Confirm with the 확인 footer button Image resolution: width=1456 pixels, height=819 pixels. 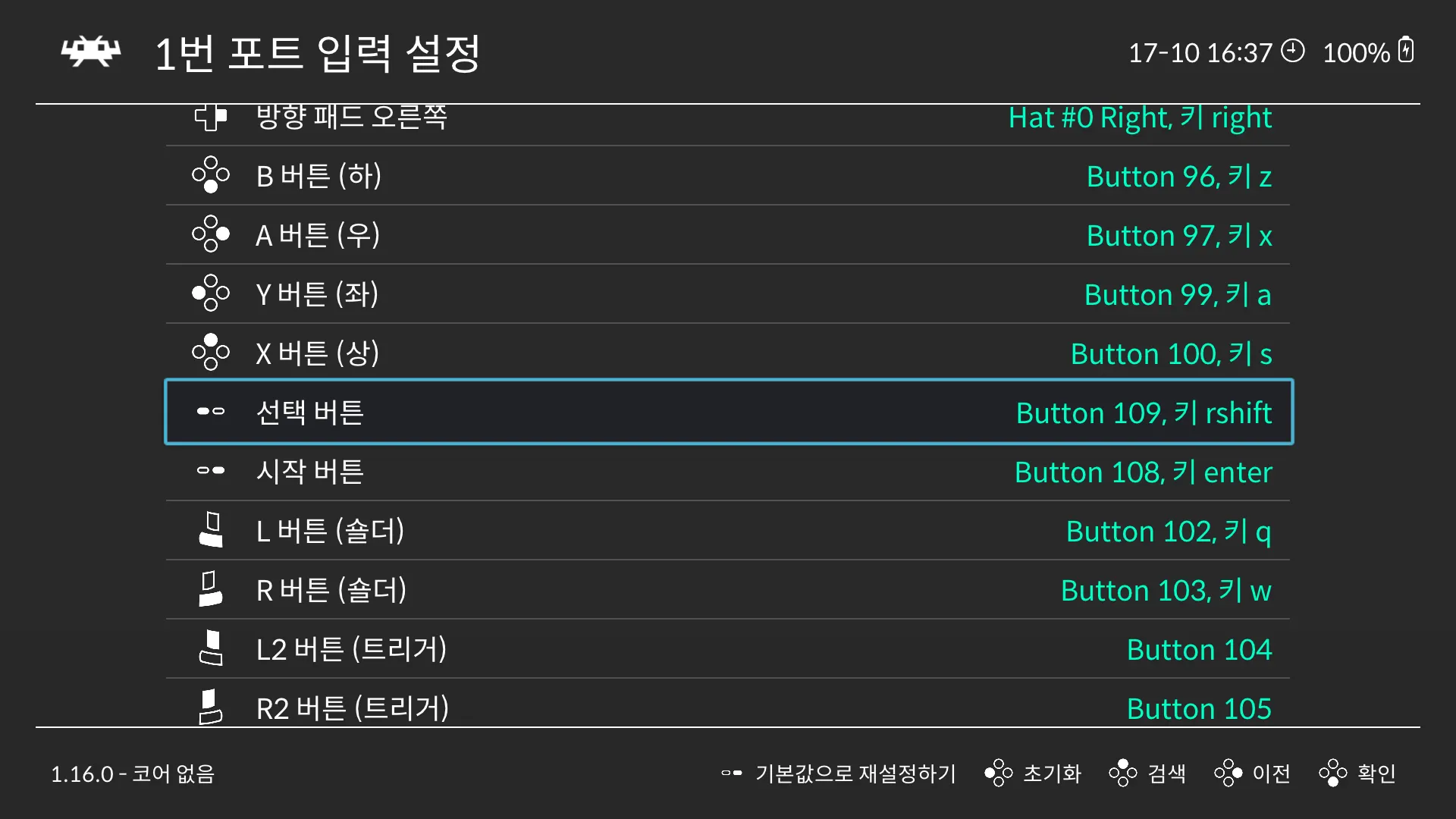1357,773
